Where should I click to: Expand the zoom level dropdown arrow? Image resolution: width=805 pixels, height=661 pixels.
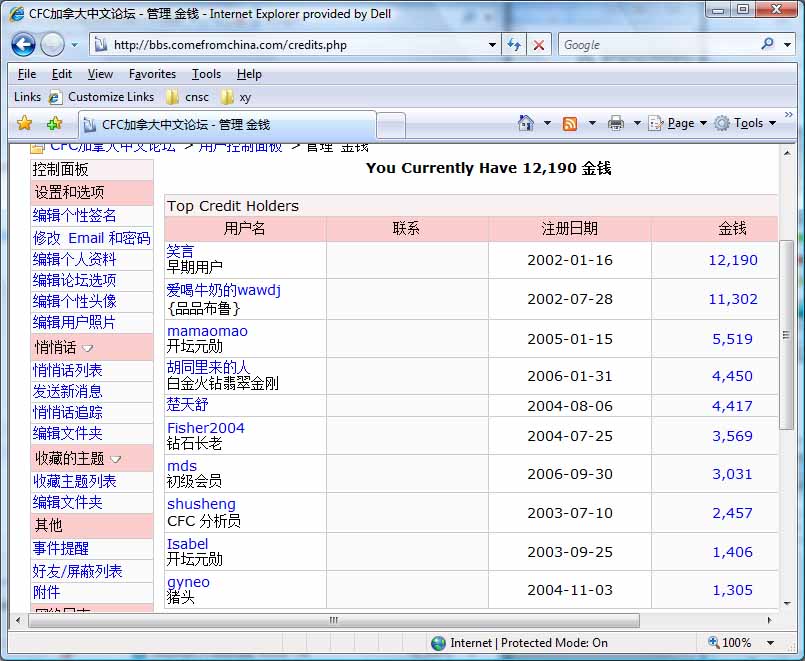[770, 643]
